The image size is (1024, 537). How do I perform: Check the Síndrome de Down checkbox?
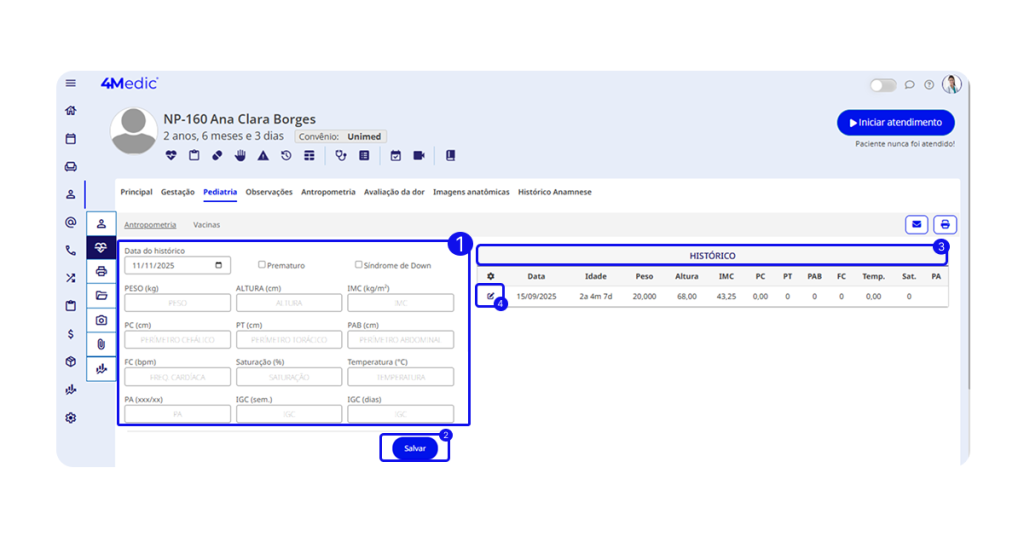coord(359,265)
